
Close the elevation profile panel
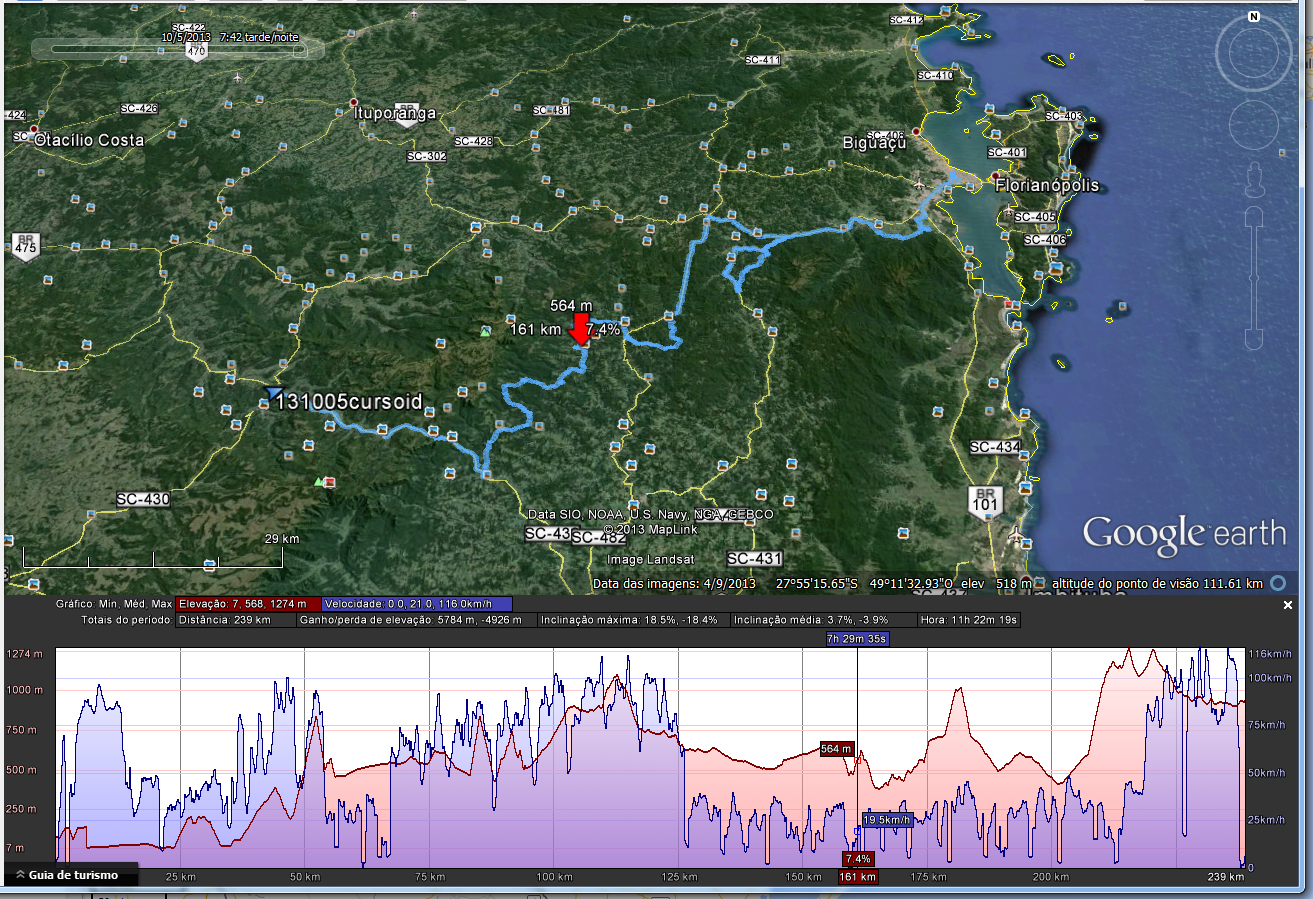pyautogui.click(x=1288, y=606)
